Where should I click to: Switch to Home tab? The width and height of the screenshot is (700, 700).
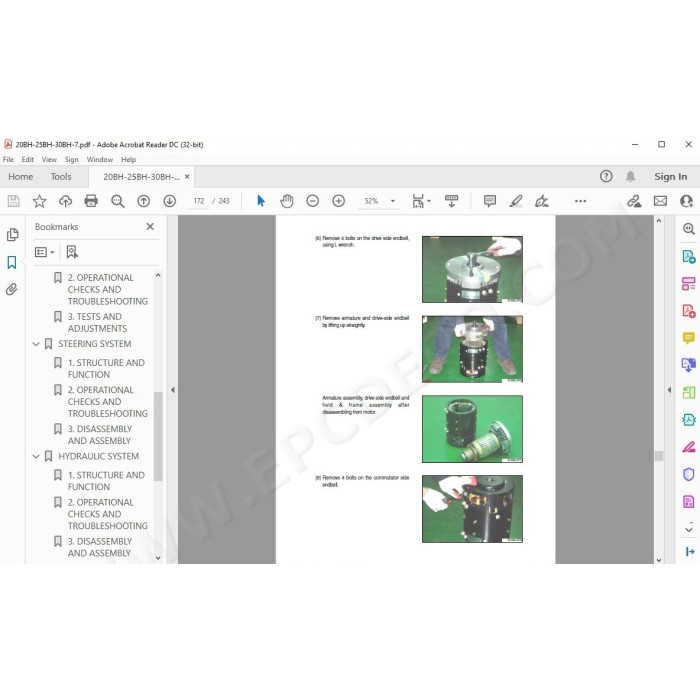pyautogui.click(x=21, y=176)
